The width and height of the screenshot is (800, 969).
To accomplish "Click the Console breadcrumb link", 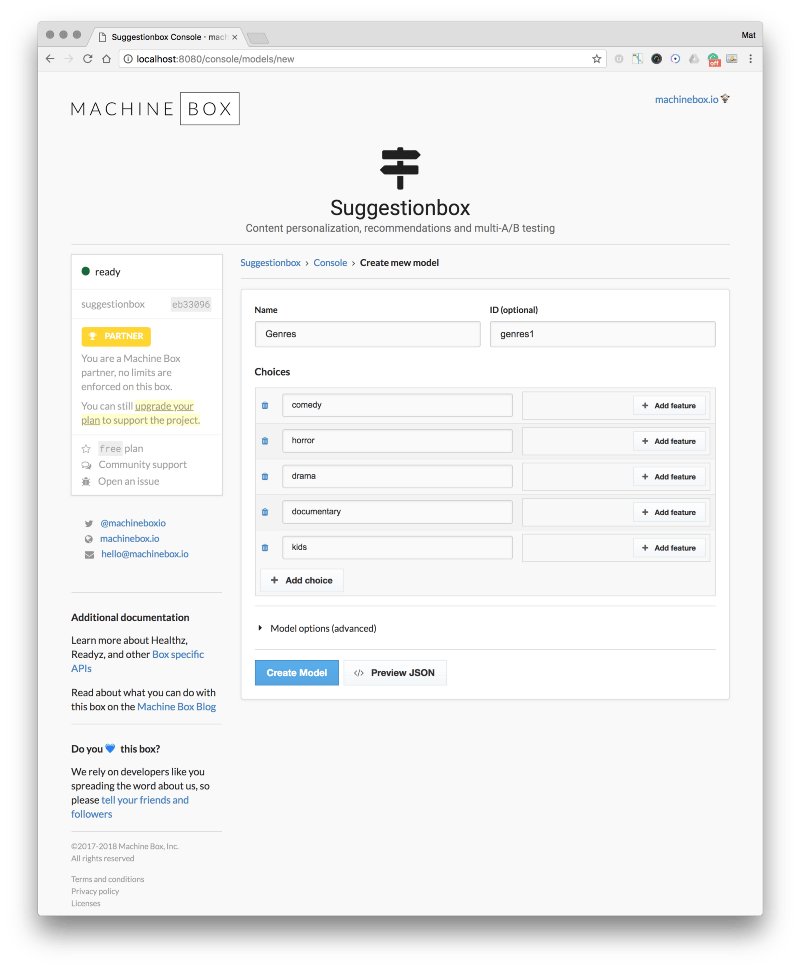I will pyautogui.click(x=331, y=263).
